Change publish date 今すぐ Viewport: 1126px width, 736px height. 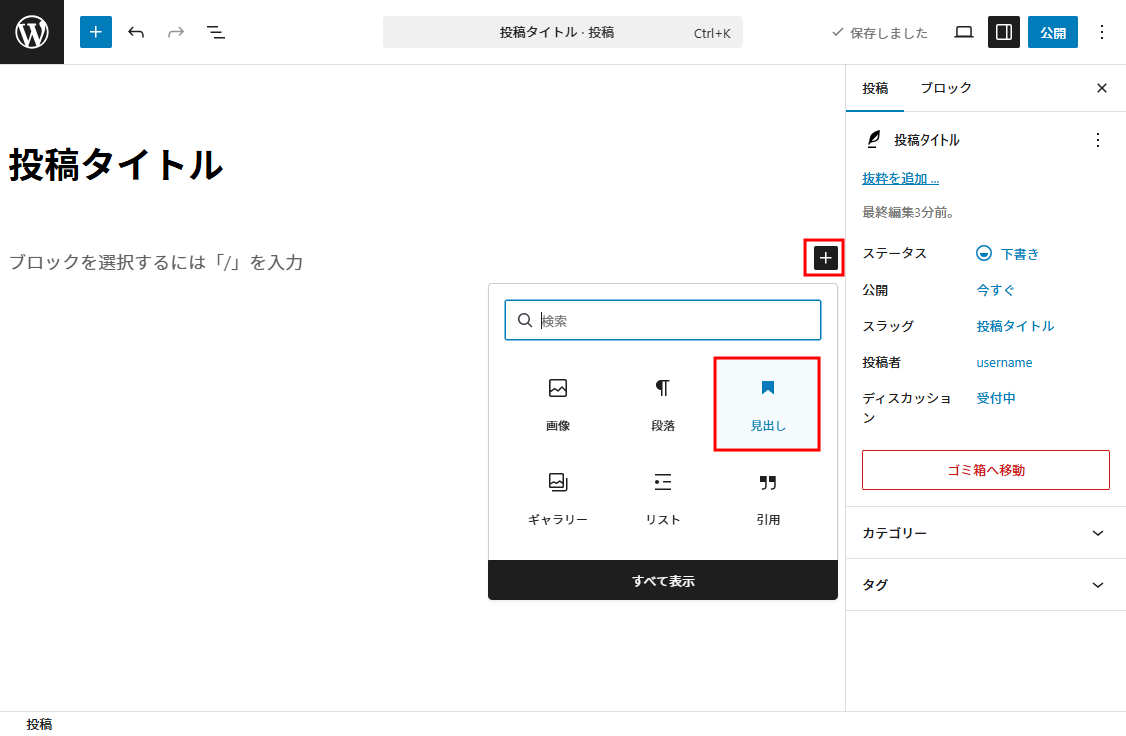[x=995, y=290]
